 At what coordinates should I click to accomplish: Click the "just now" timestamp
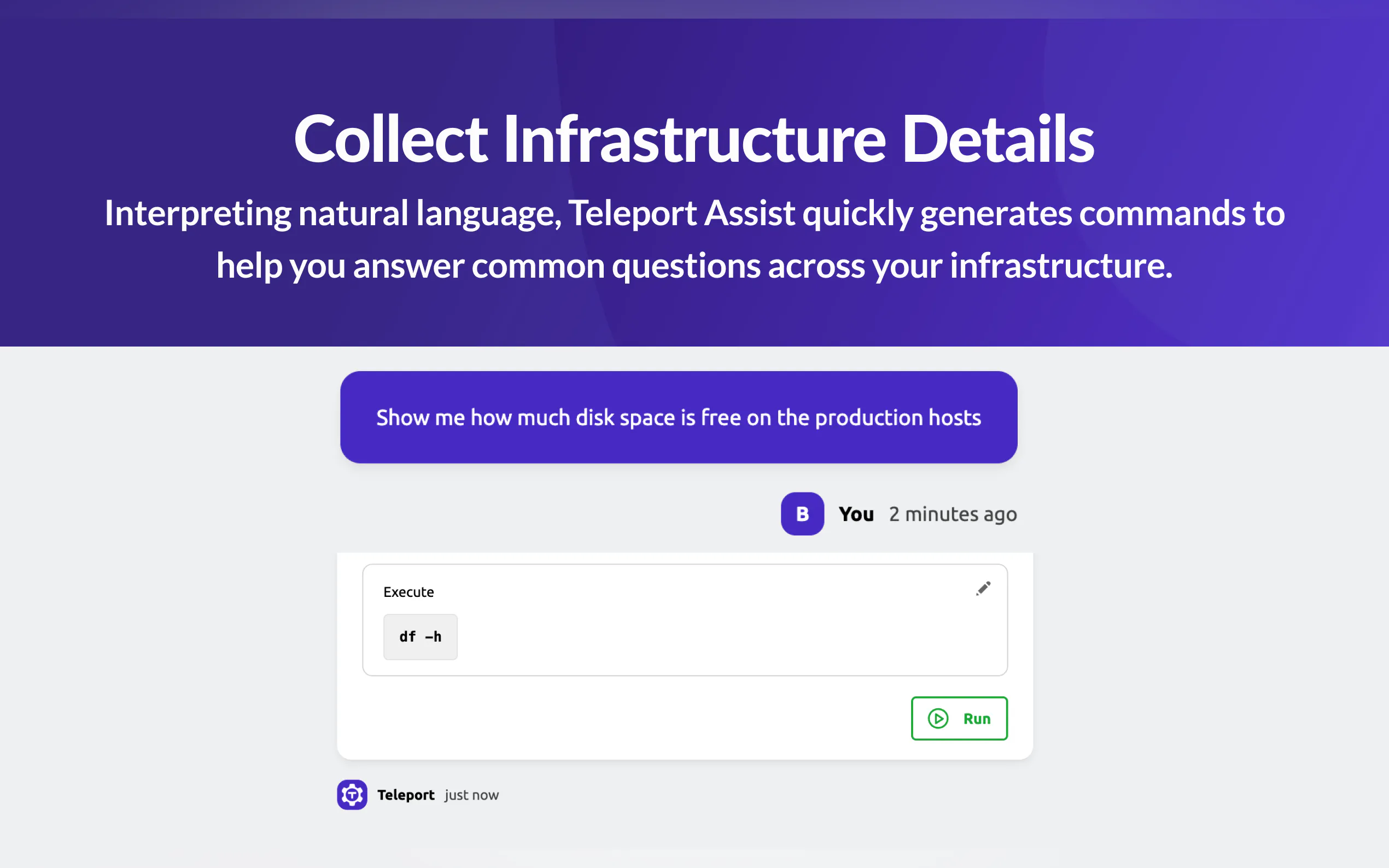[x=471, y=795]
